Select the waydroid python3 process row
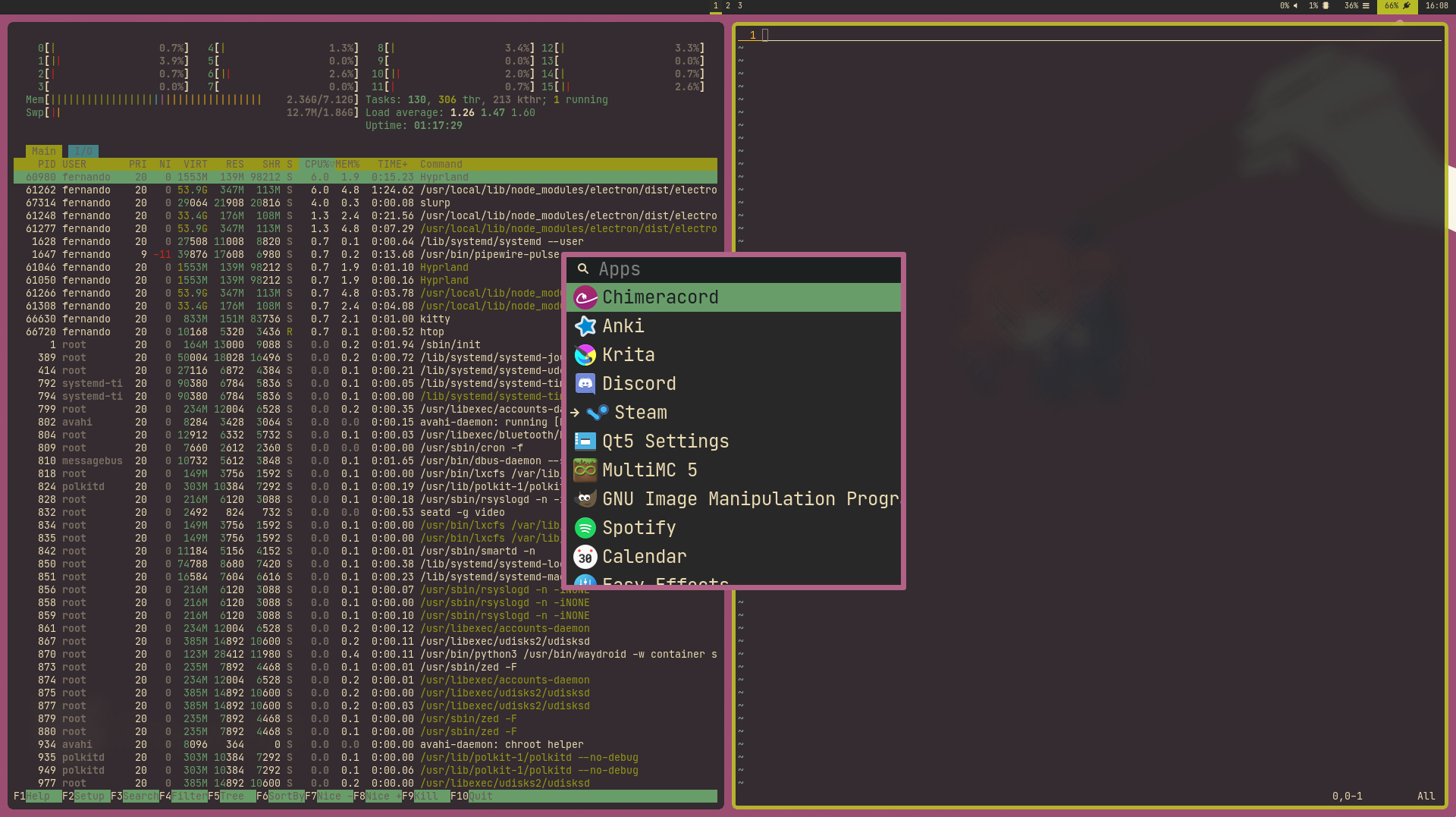The height and width of the screenshot is (817, 1456). (x=366, y=655)
